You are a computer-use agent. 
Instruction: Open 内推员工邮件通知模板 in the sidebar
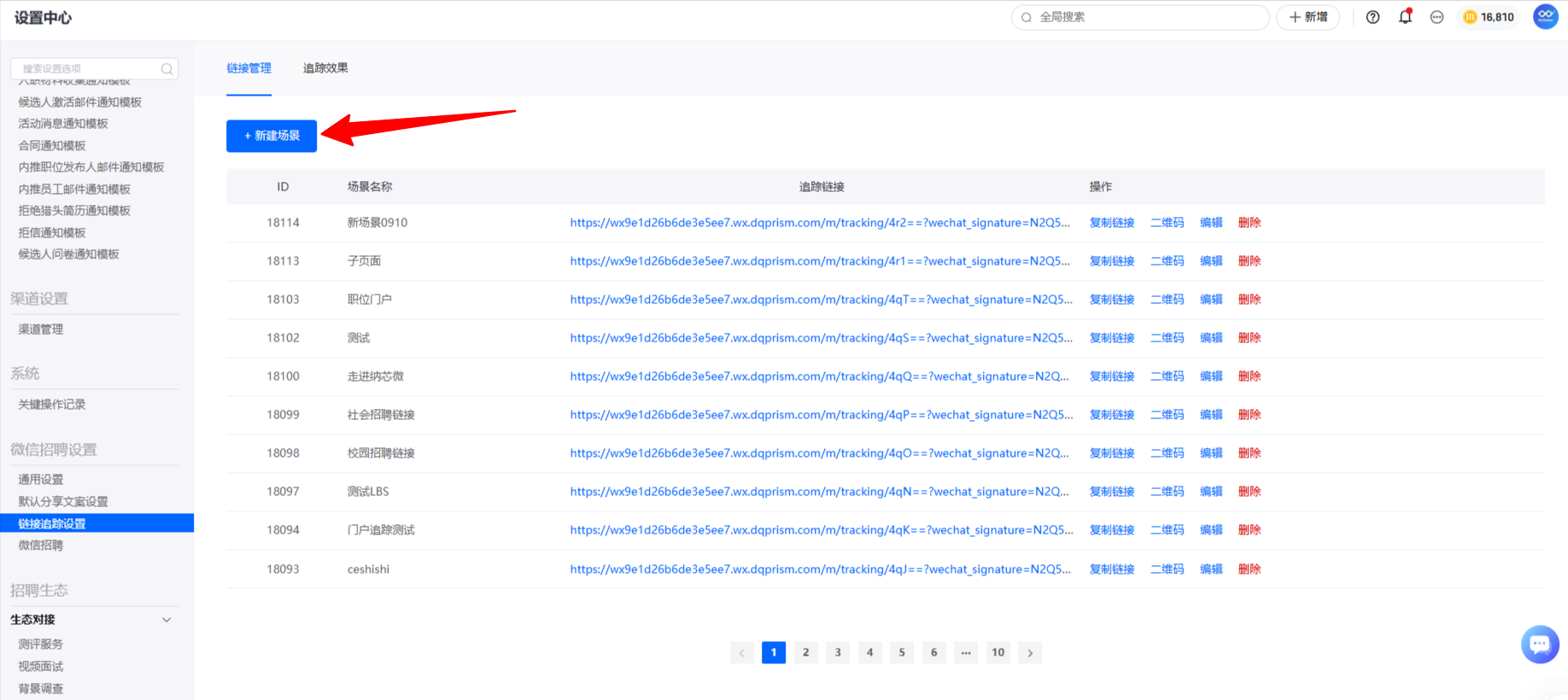click(x=74, y=190)
